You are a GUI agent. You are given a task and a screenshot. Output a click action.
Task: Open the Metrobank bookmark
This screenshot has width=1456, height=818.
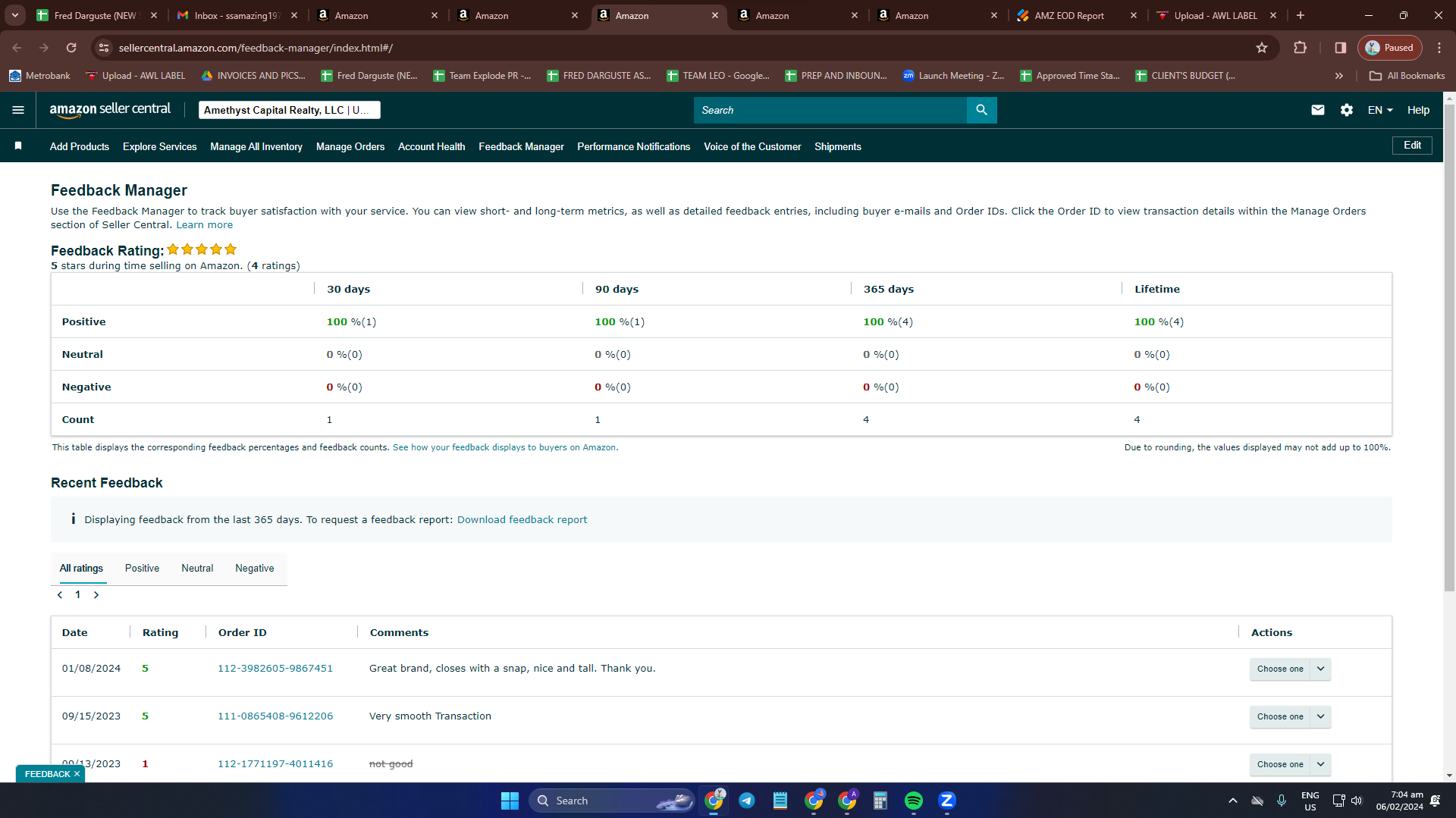click(x=39, y=76)
